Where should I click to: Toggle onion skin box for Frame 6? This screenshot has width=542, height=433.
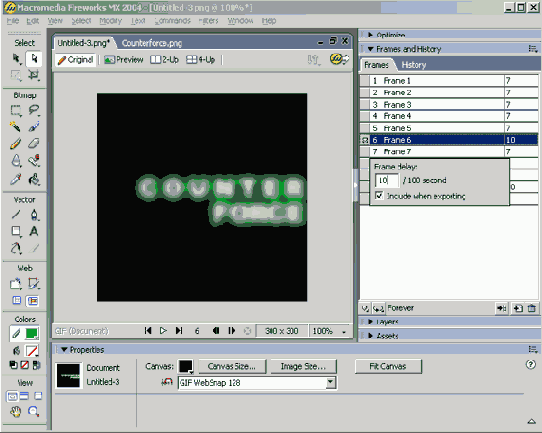(x=365, y=140)
